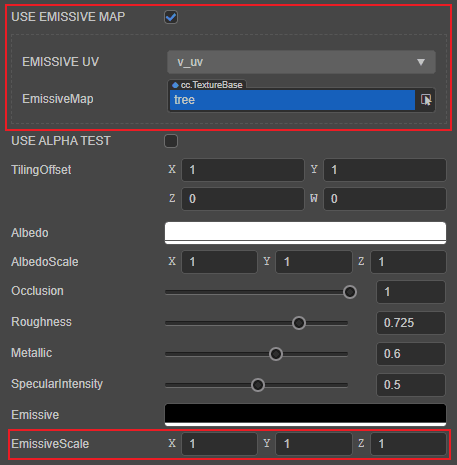Click the AlbedoScale Z input field
This screenshot has width=457, height=465.
coord(408,262)
